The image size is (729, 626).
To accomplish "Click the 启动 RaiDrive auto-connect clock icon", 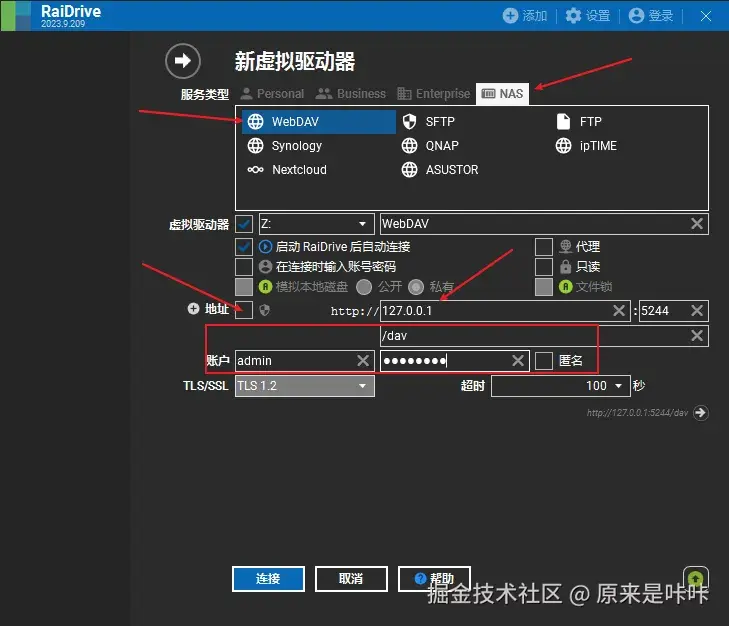I will (265, 246).
